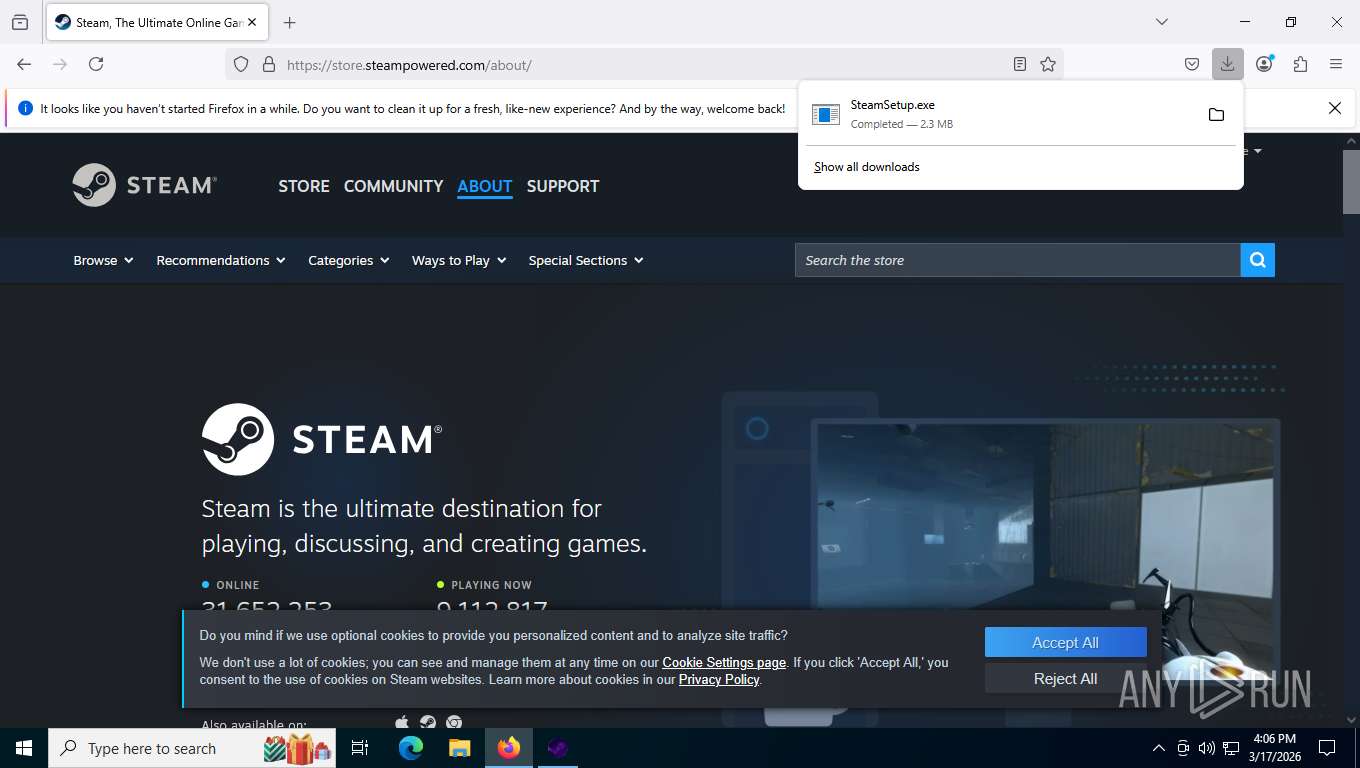Click the URL address bar
The height and width of the screenshot is (768, 1360).
(x=644, y=65)
